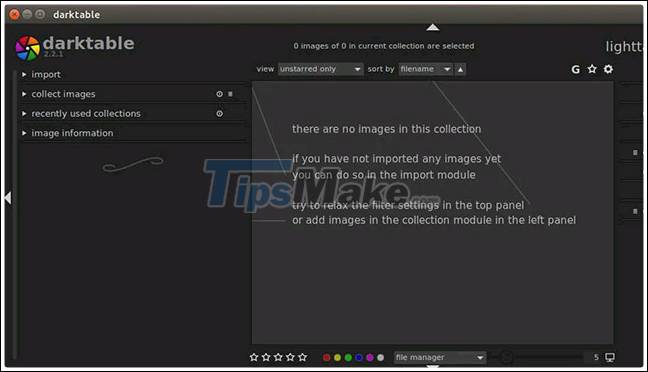Image resolution: width=648 pixels, height=372 pixels.
Task: Minimize the darktable window
Action: click(x=27, y=14)
